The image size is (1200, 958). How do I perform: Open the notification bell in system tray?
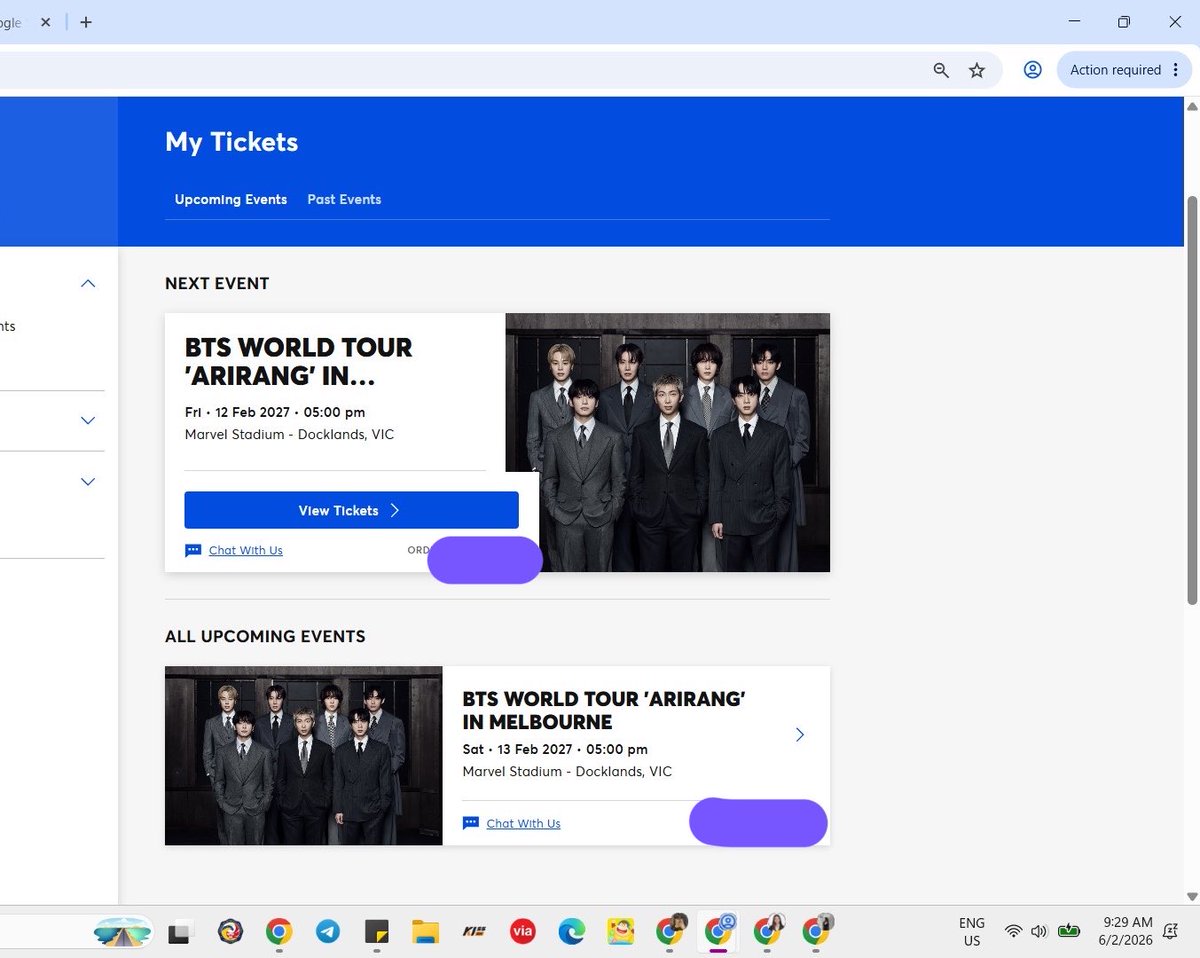point(1170,932)
